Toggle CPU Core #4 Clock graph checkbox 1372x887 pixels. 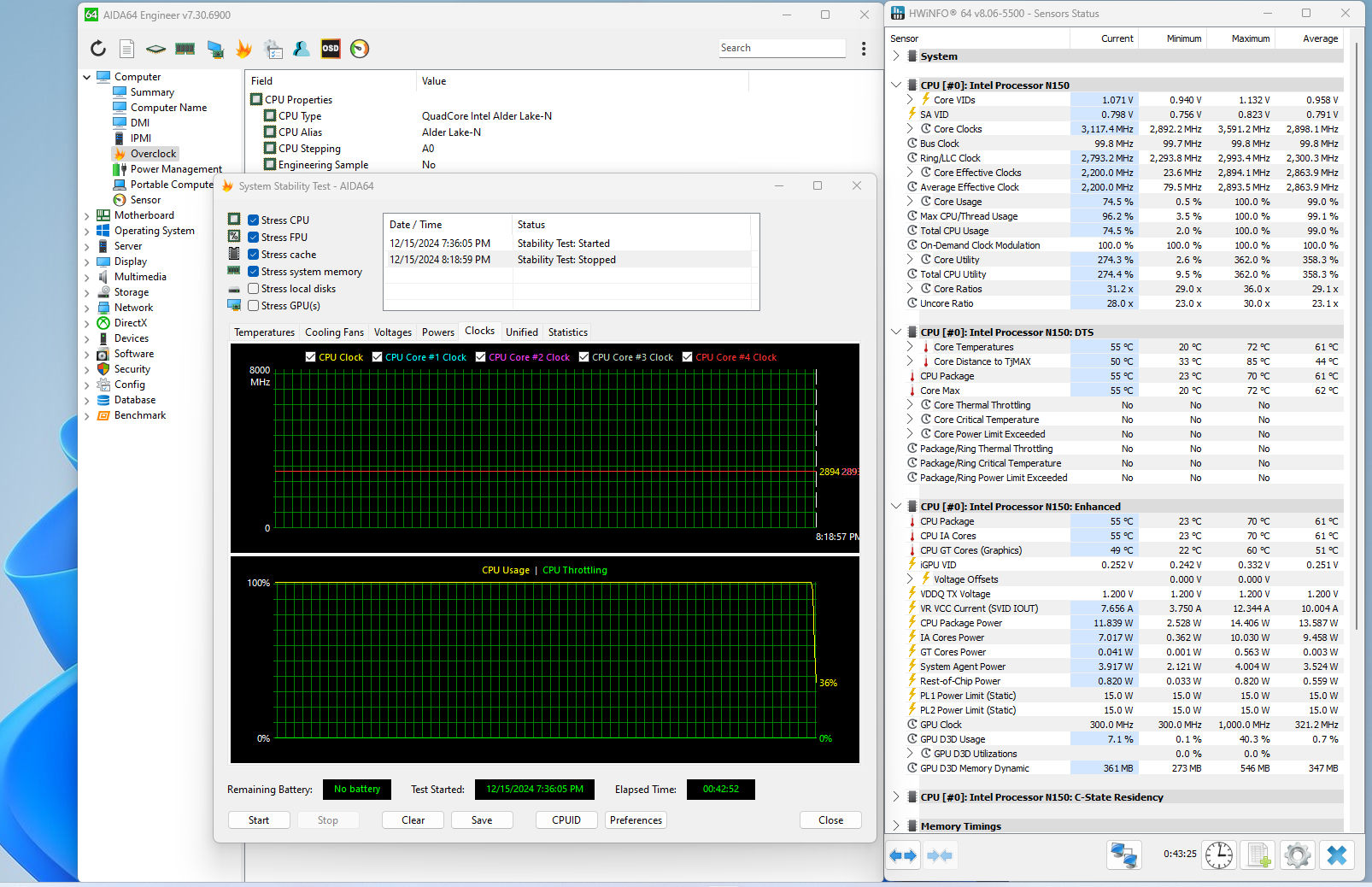(x=687, y=357)
